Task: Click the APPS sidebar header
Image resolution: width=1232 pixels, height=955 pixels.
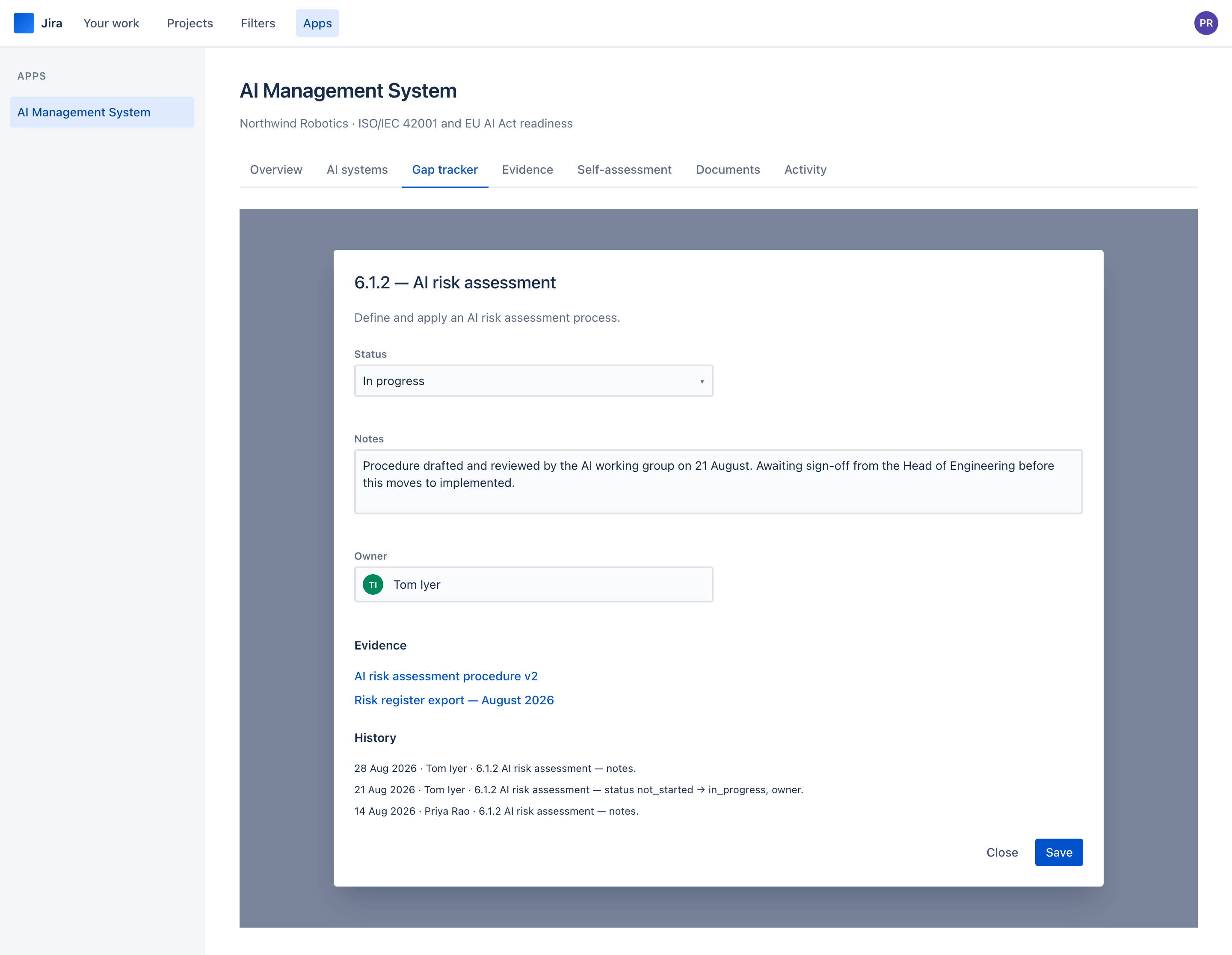Action: tap(32, 76)
